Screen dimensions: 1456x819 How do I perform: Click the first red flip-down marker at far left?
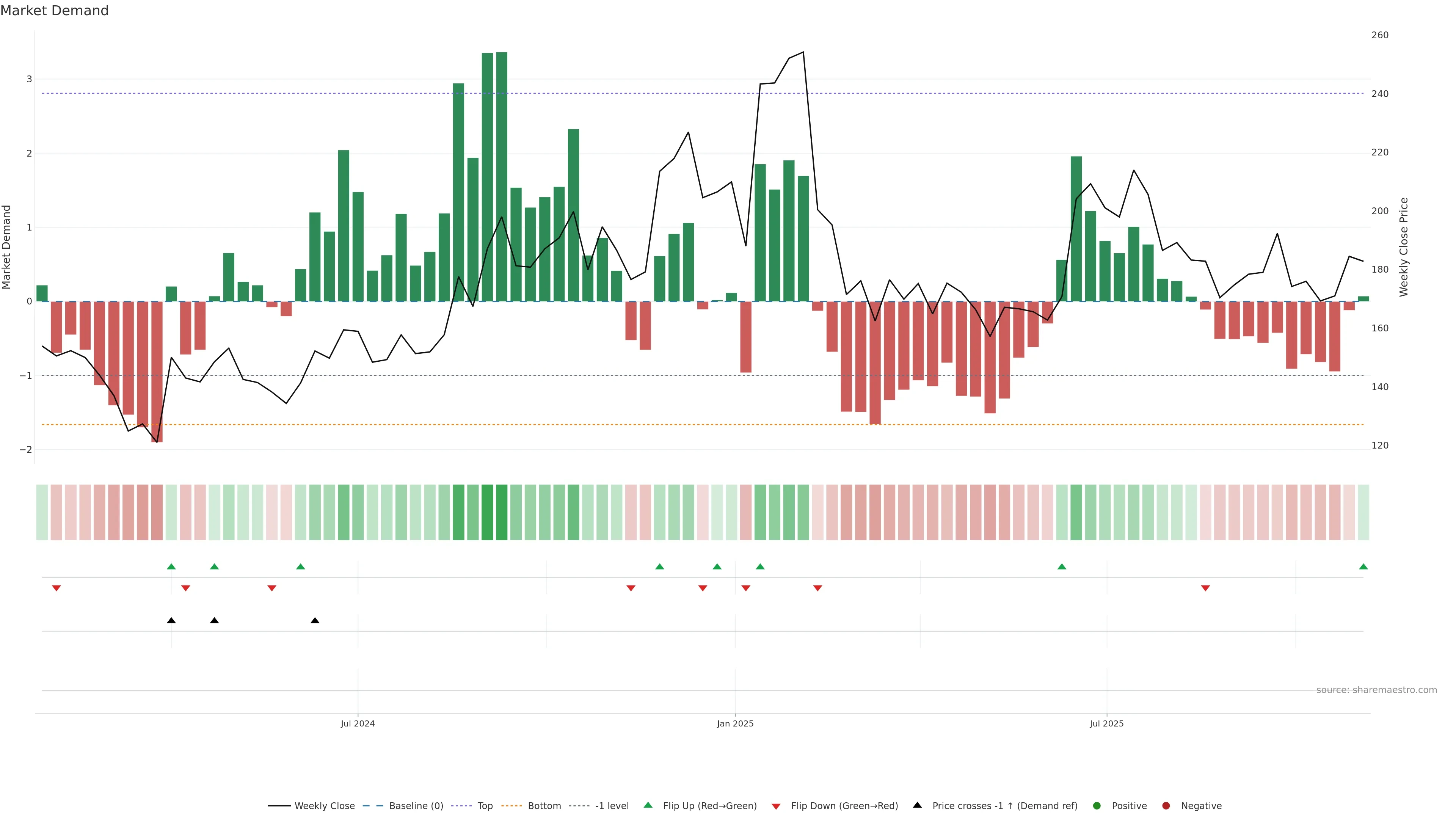56,588
